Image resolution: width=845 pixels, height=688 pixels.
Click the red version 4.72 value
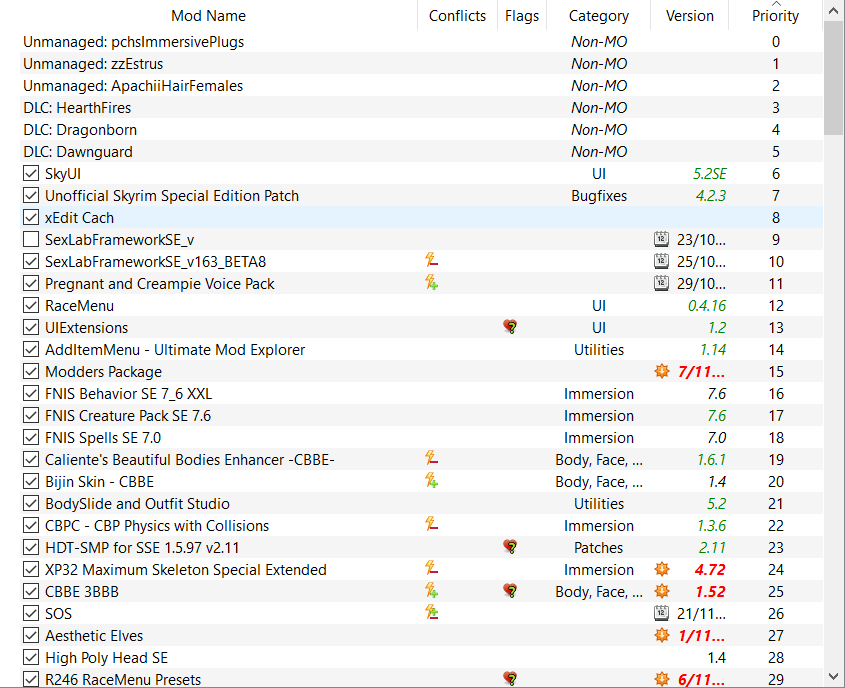point(710,569)
